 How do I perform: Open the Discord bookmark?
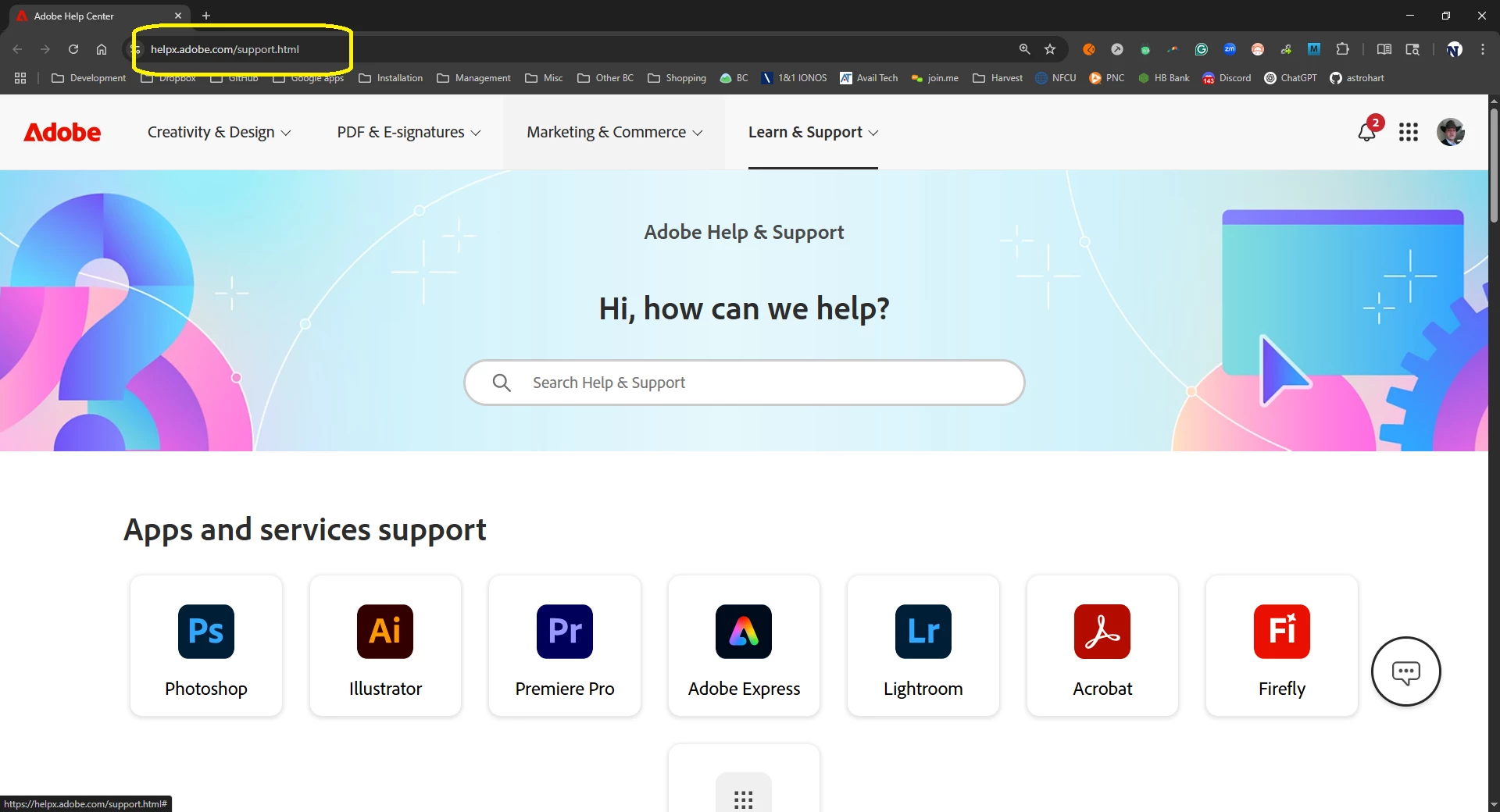pyautogui.click(x=1227, y=78)
